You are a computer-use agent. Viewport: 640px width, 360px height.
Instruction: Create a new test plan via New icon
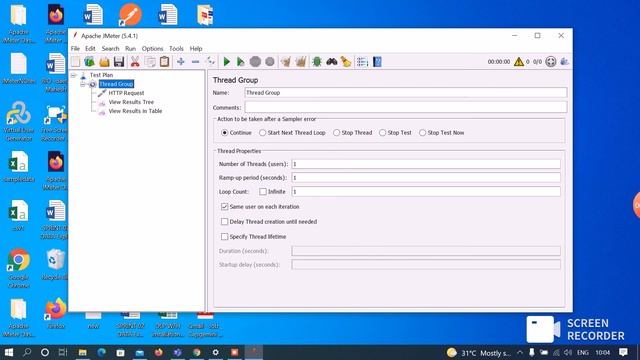click(76, 62)
